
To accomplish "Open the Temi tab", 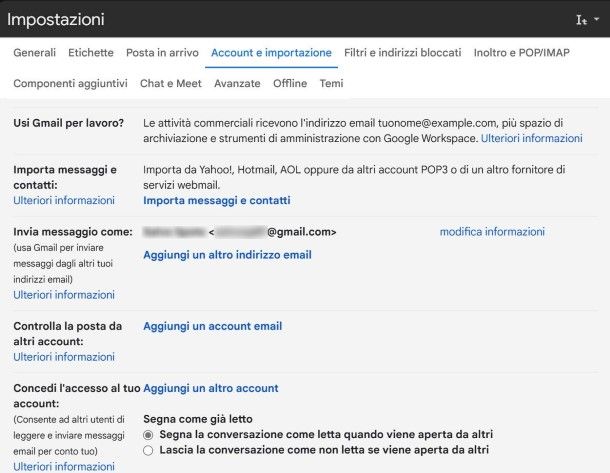I will [x=331, y=83].
